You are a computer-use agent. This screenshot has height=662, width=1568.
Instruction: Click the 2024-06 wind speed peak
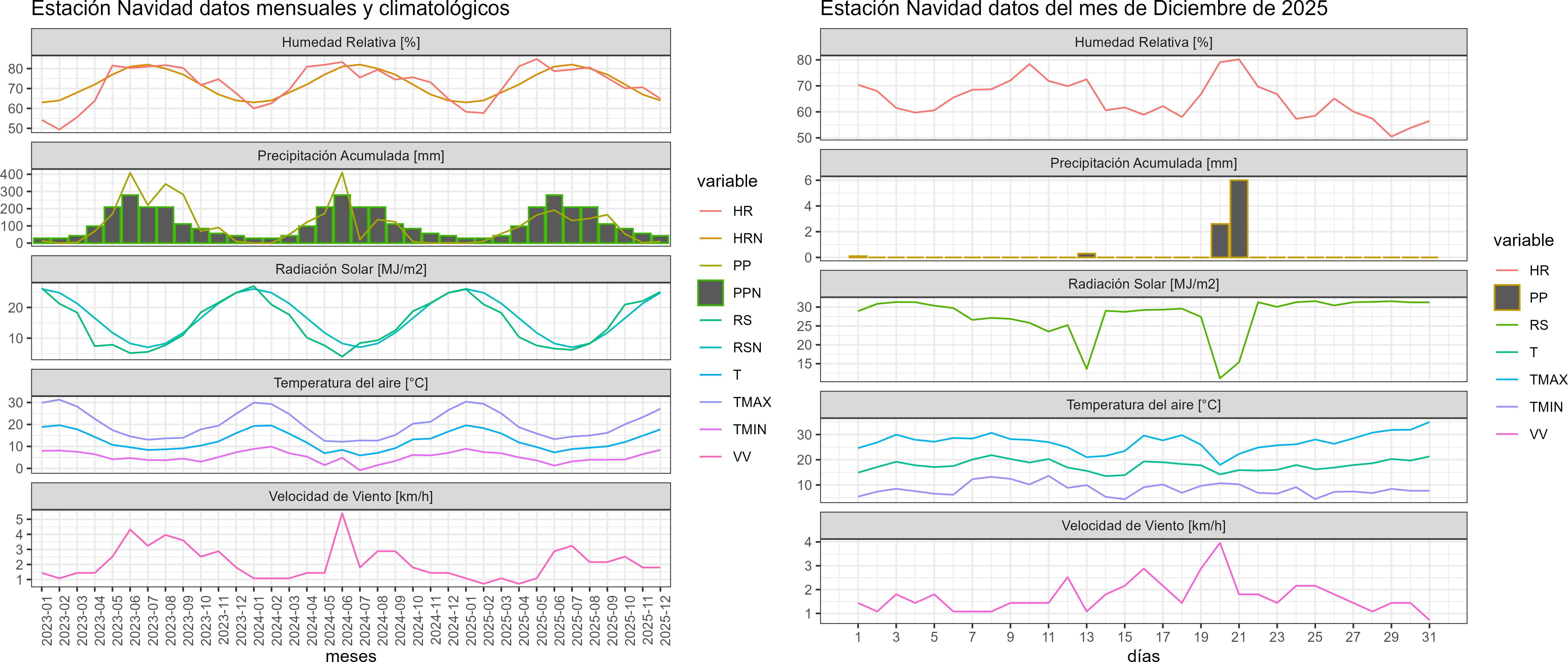[x=342, y=514]
